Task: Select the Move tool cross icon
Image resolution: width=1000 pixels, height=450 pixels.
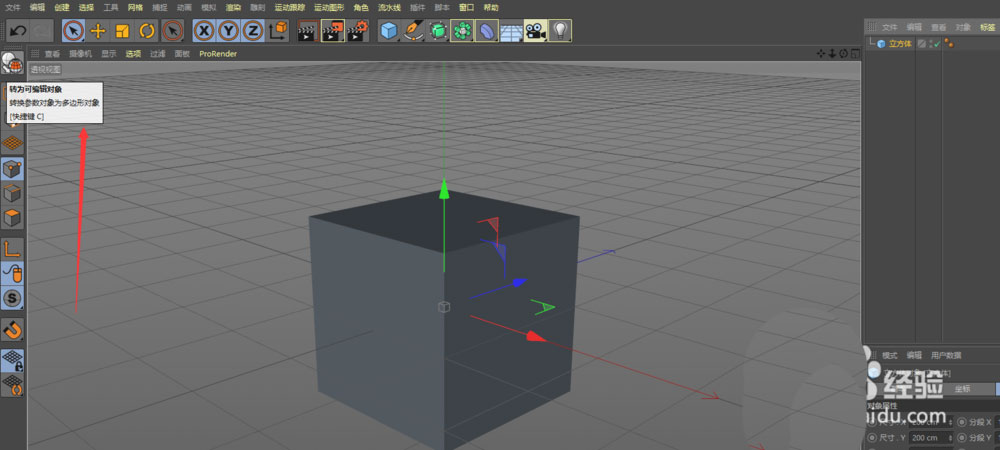Action: tap(98, 31)
